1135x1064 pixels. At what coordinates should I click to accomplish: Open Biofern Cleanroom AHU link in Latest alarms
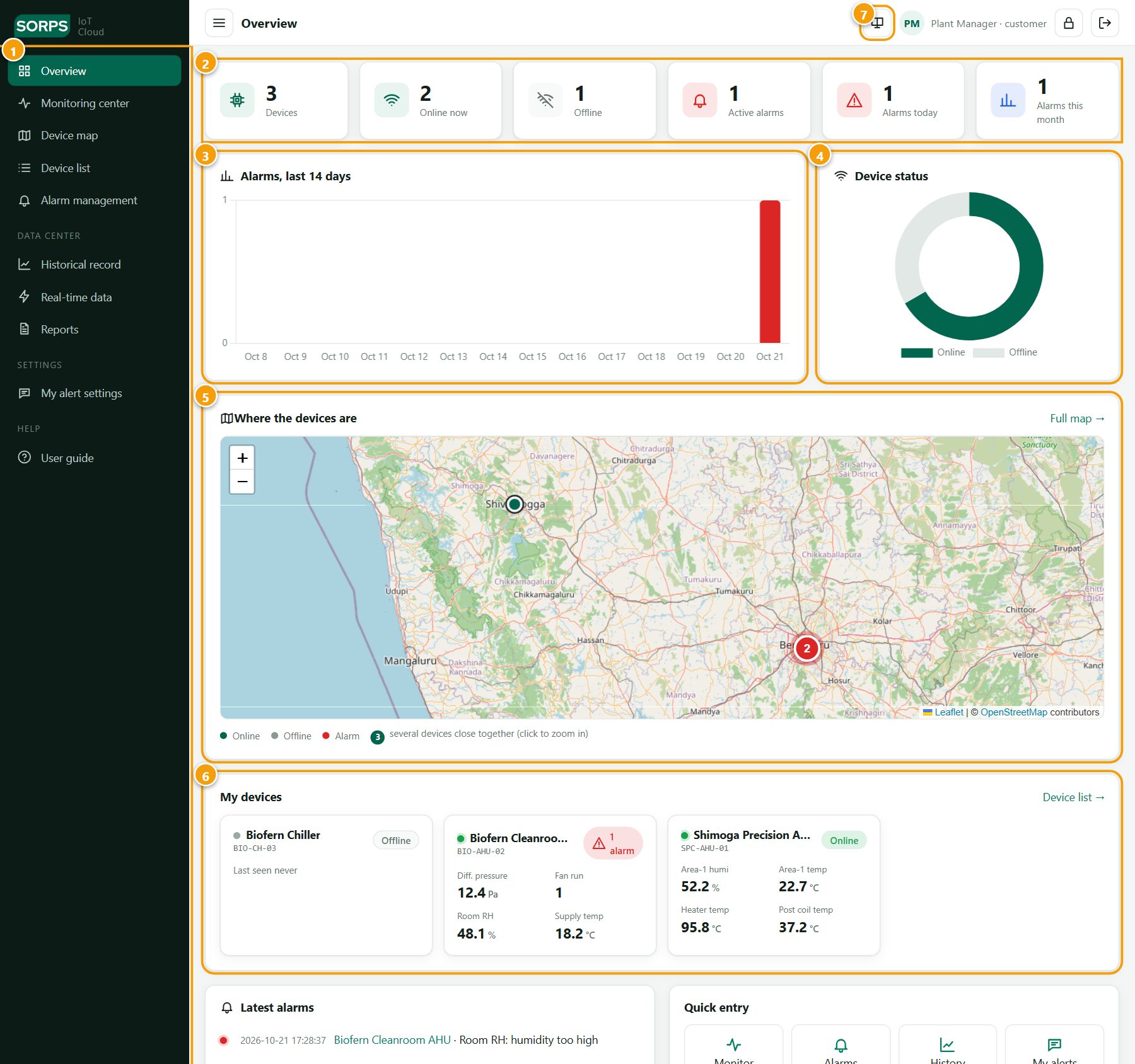(x=392, y=1040)
